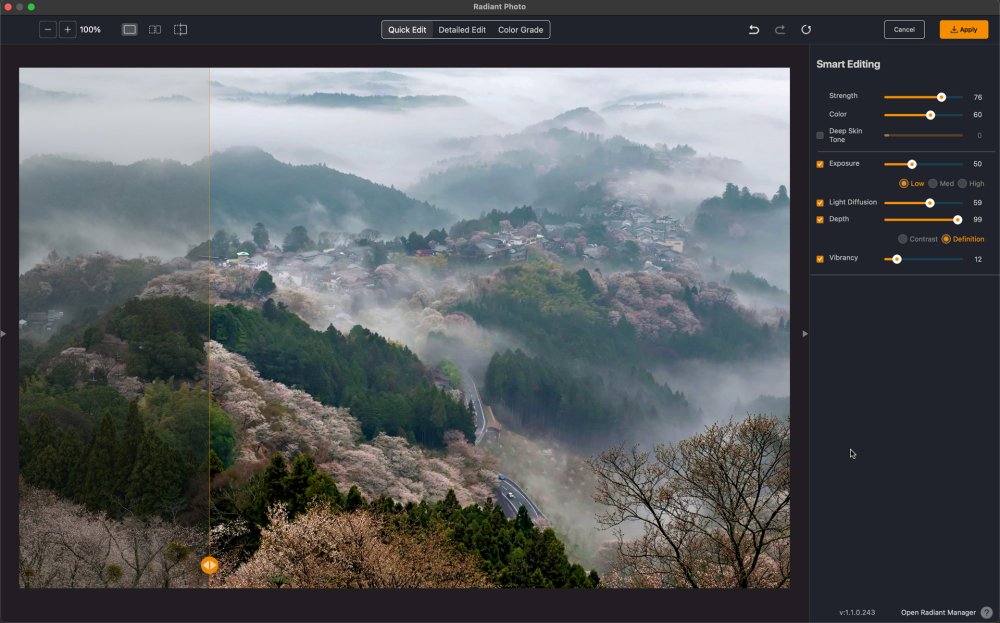Open the Color Grade tab

tap(520, 30)
